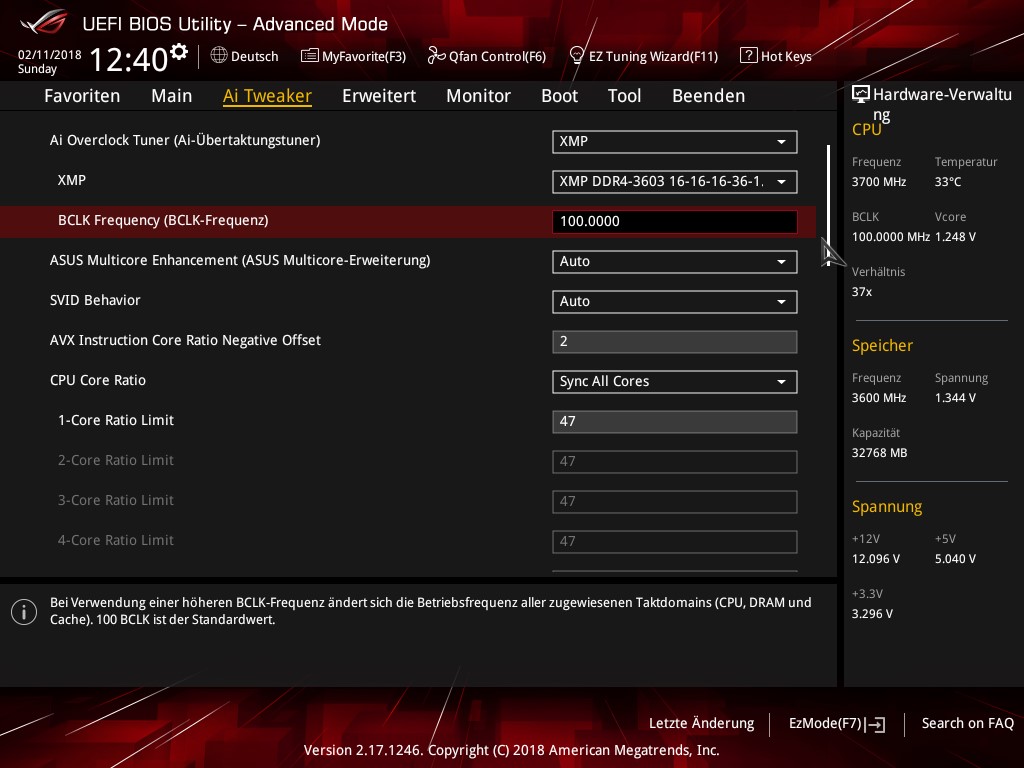Click the Qfan fan icon
This screenshot has height=768, width=1024.
[x=436, y=56]
